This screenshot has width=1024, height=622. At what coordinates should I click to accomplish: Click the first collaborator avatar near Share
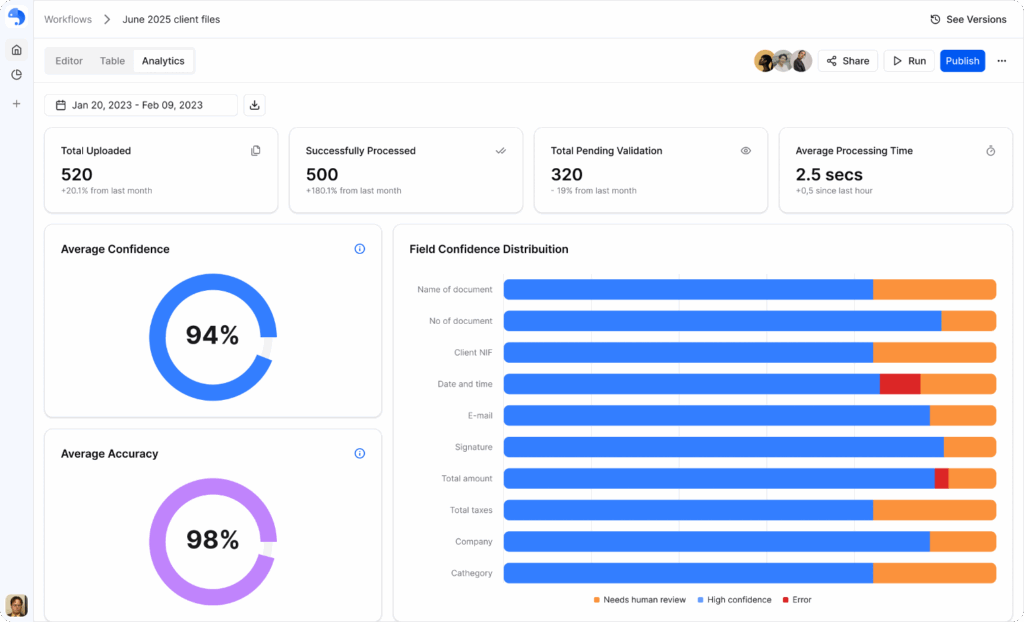click(x=765, y=60)
